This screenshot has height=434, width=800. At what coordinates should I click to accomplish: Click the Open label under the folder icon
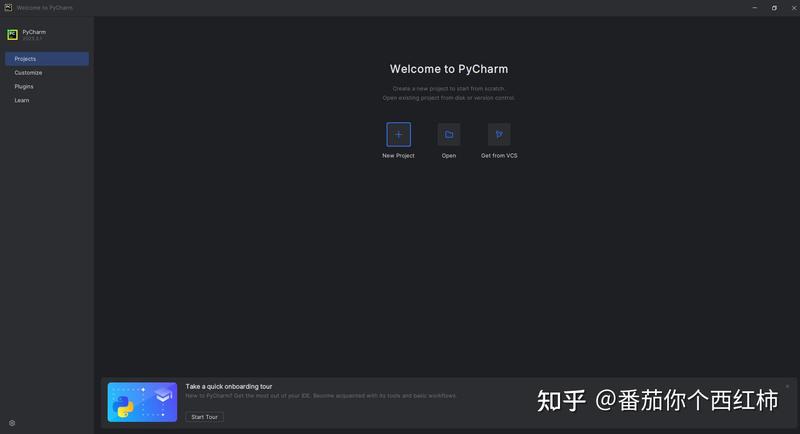pyautogui.click(x=449, y=156)
